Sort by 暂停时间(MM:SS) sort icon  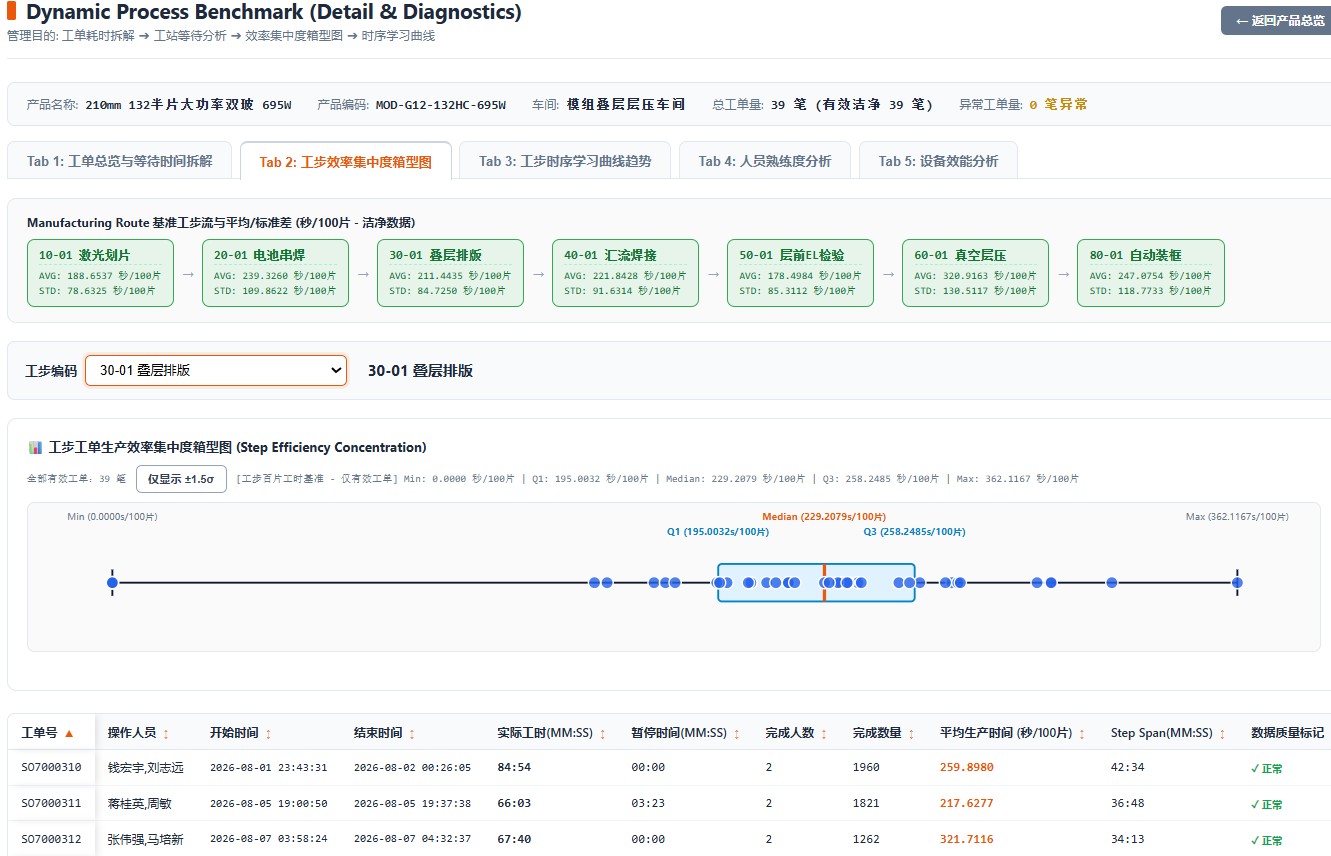tap(737, 733)
